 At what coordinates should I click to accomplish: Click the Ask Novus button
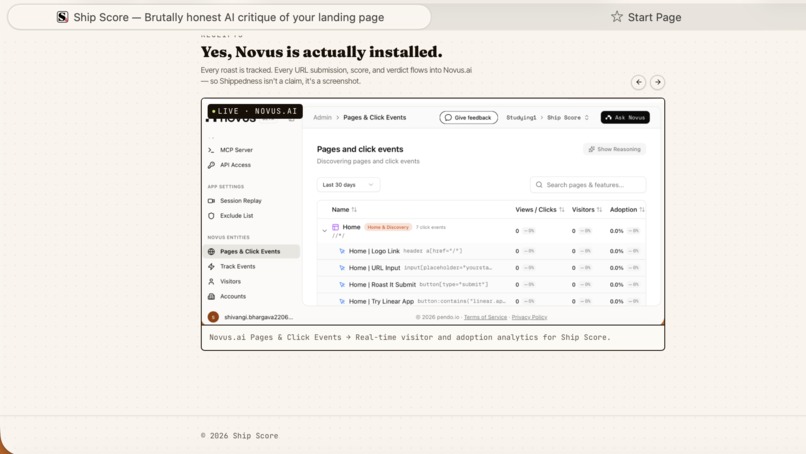pyautogui.click(x=625, y=118)
